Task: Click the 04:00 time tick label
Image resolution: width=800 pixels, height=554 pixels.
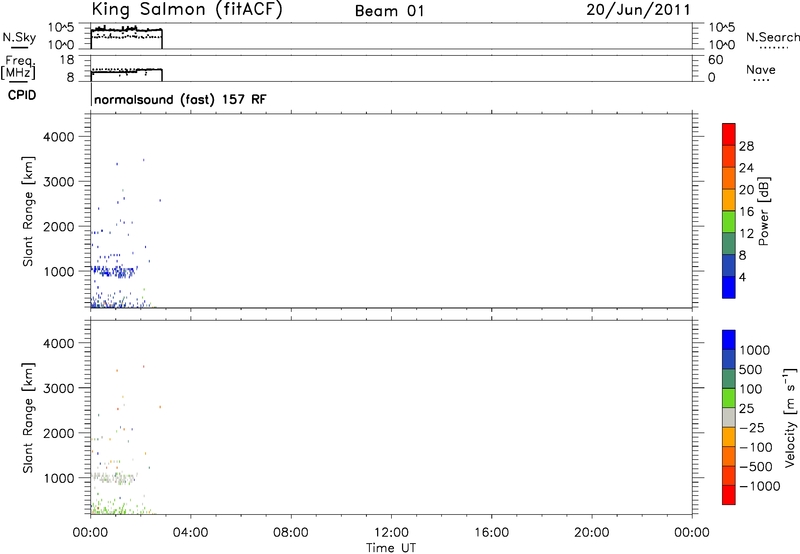Action: [191, 533]
